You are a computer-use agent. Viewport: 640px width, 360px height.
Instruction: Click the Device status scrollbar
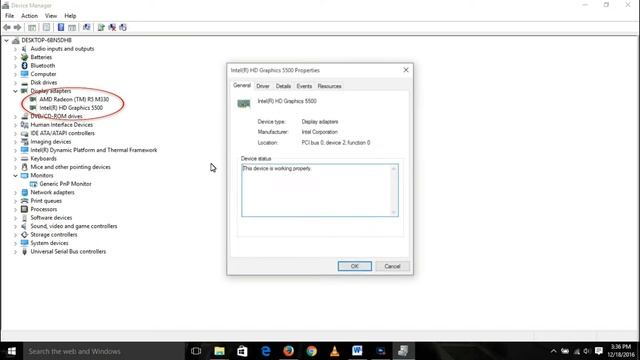pos(394,190)
